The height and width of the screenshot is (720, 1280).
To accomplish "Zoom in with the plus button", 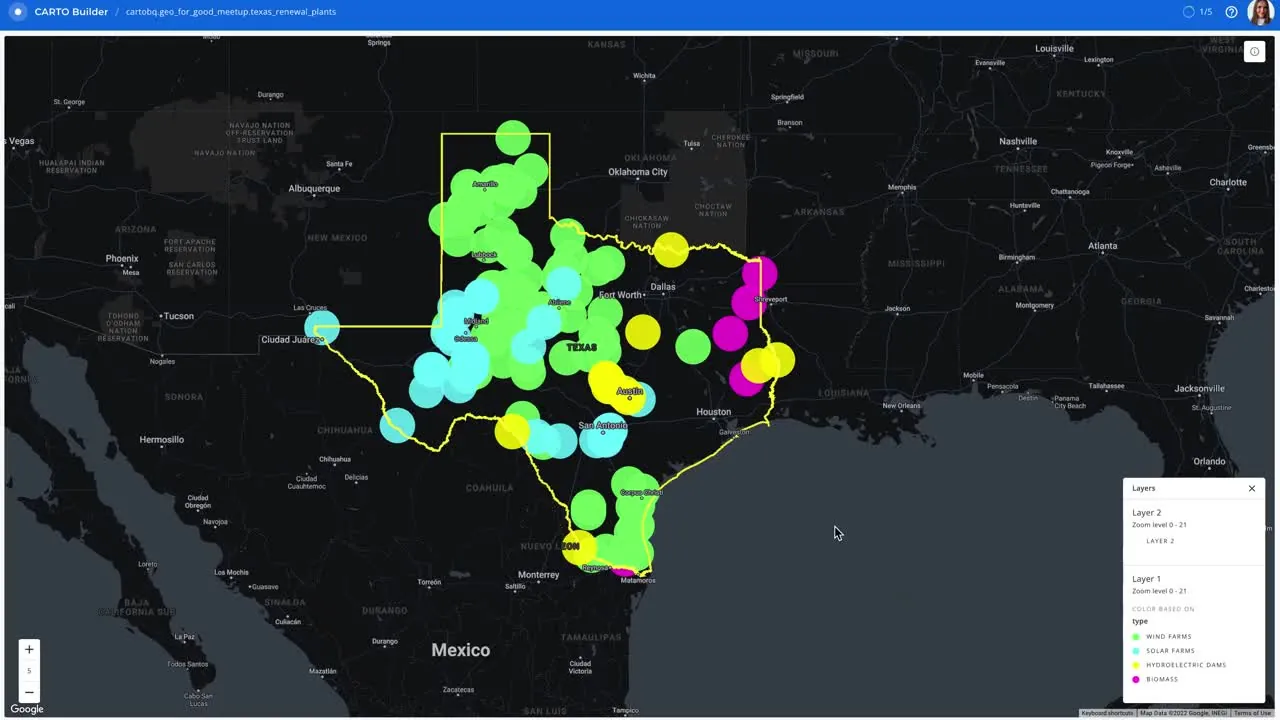I will [29, 650].
